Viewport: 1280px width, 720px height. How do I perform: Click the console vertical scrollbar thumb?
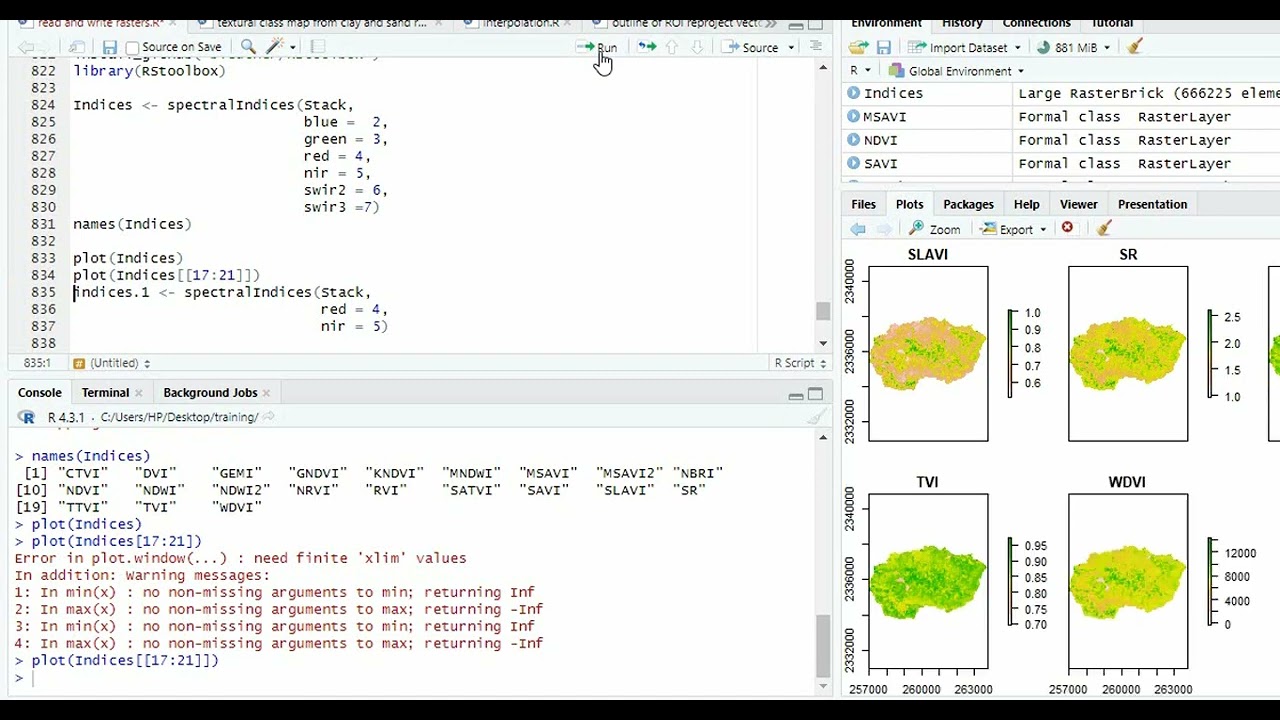coord(823,646)
